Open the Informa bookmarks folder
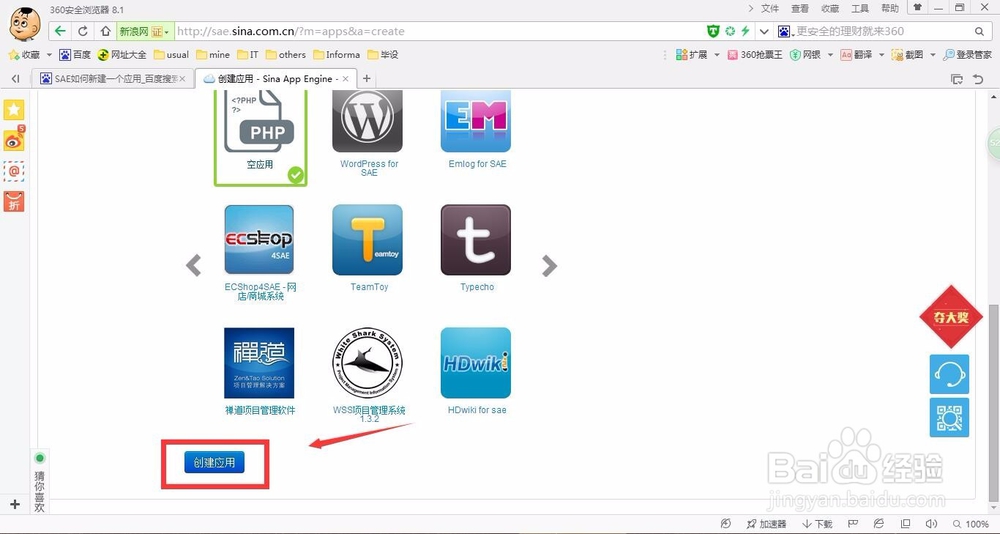1000x534 pixels. pyautogui.click(x=337, y=55)
